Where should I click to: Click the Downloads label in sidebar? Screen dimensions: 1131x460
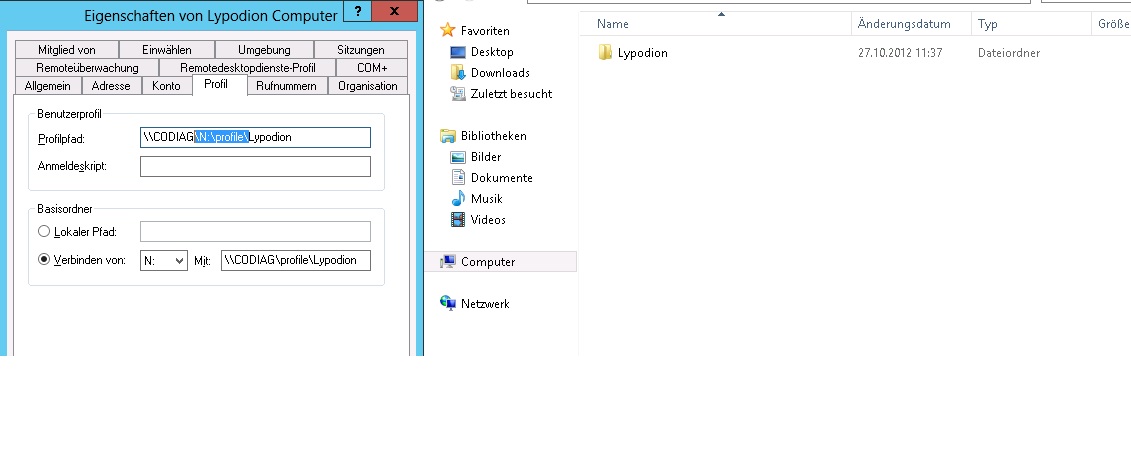tap(500, 73)
